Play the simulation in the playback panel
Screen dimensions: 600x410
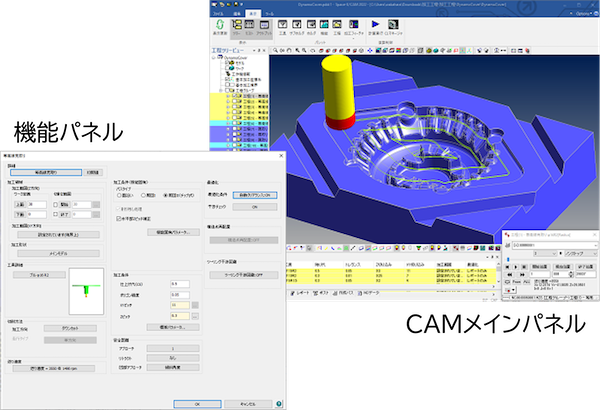pyautogui.click(x=515, y=266)
